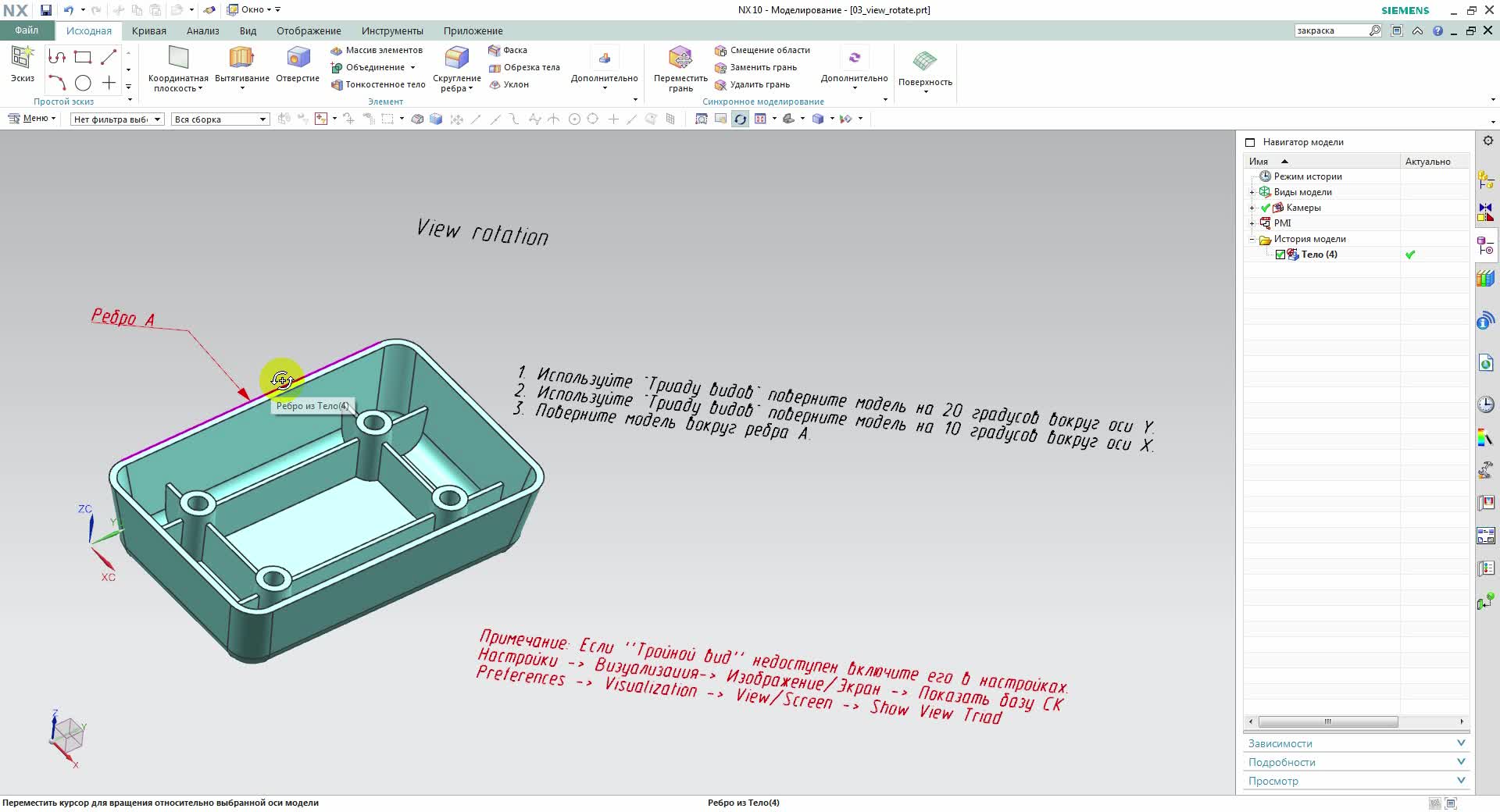Expand the Зависимости panel

(1356, 743)
